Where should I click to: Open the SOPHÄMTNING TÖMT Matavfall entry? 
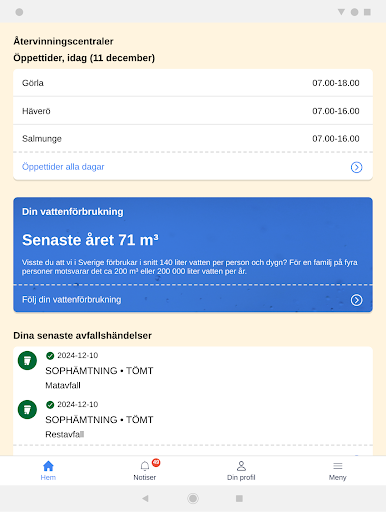pos(193,370)
